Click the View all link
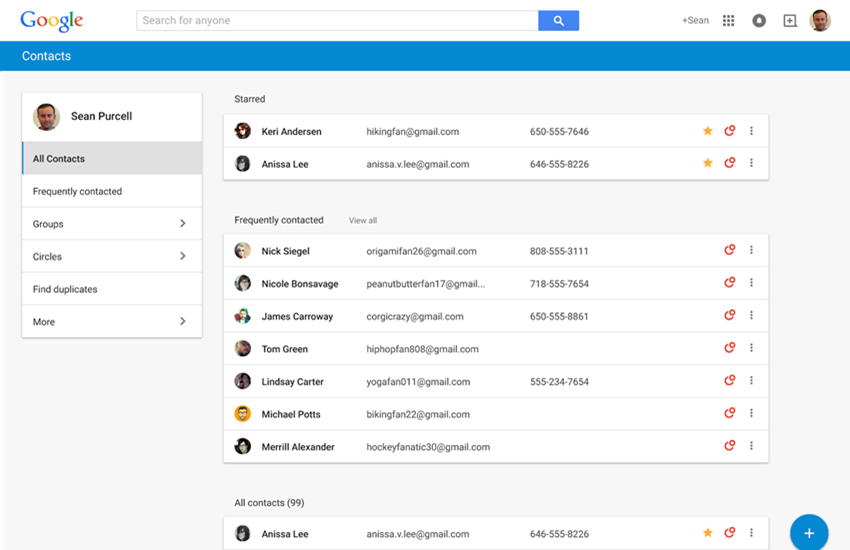 pos(363,221)
